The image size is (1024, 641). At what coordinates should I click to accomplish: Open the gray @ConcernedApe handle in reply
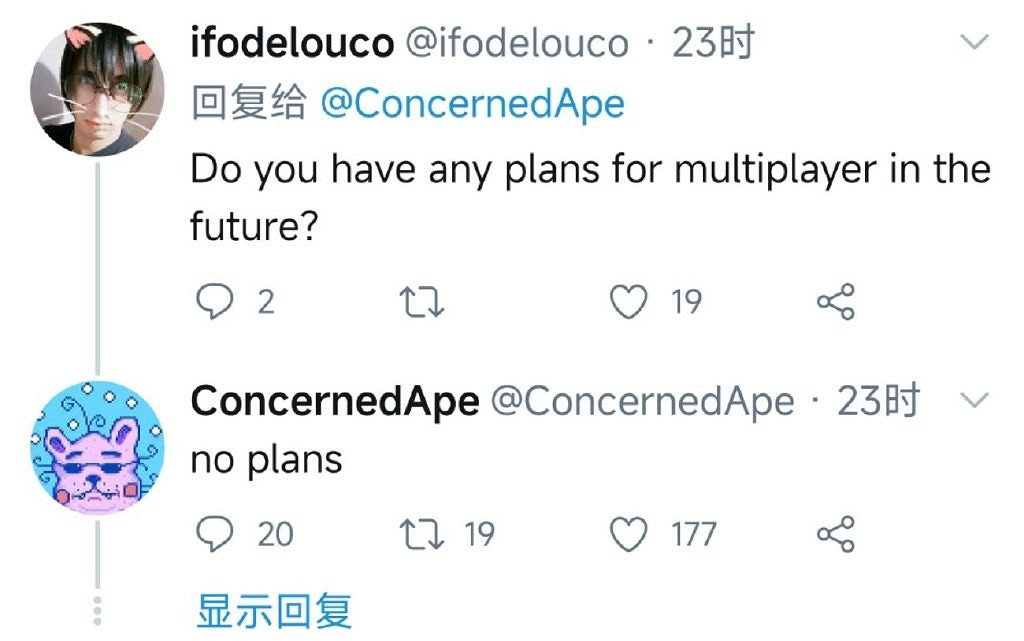pos(643,401)
